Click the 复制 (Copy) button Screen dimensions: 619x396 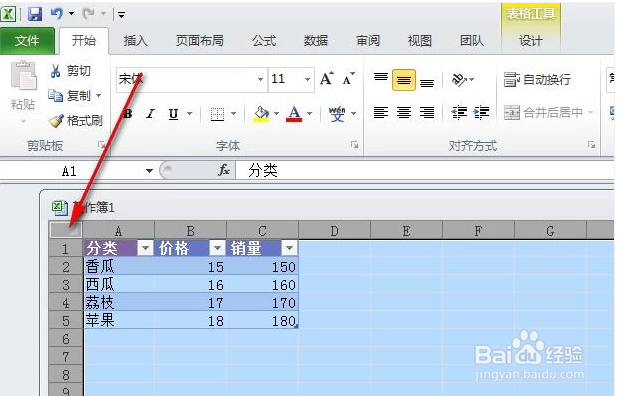[70, 95]
